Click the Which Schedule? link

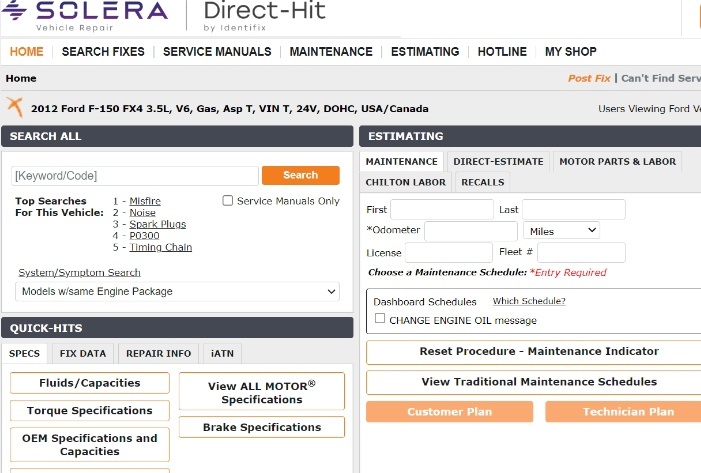(x=529, y=301)
